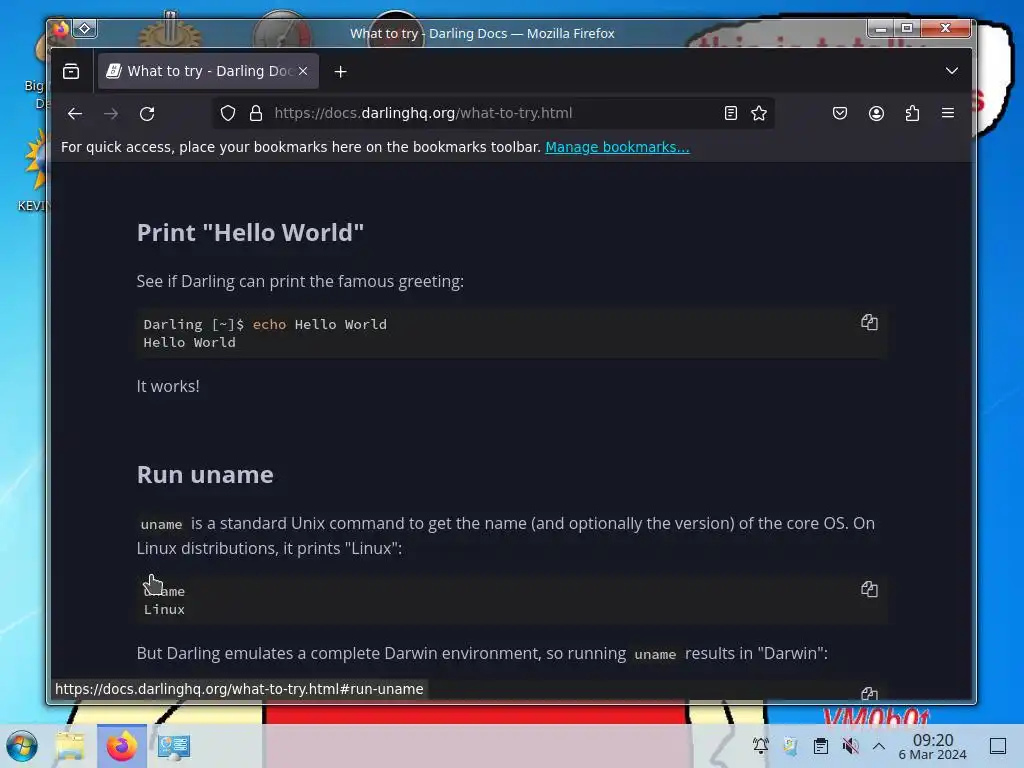The image size is (1024, 768).
Task: Toggle the window pin diamond icon
Action: point(85,29)
